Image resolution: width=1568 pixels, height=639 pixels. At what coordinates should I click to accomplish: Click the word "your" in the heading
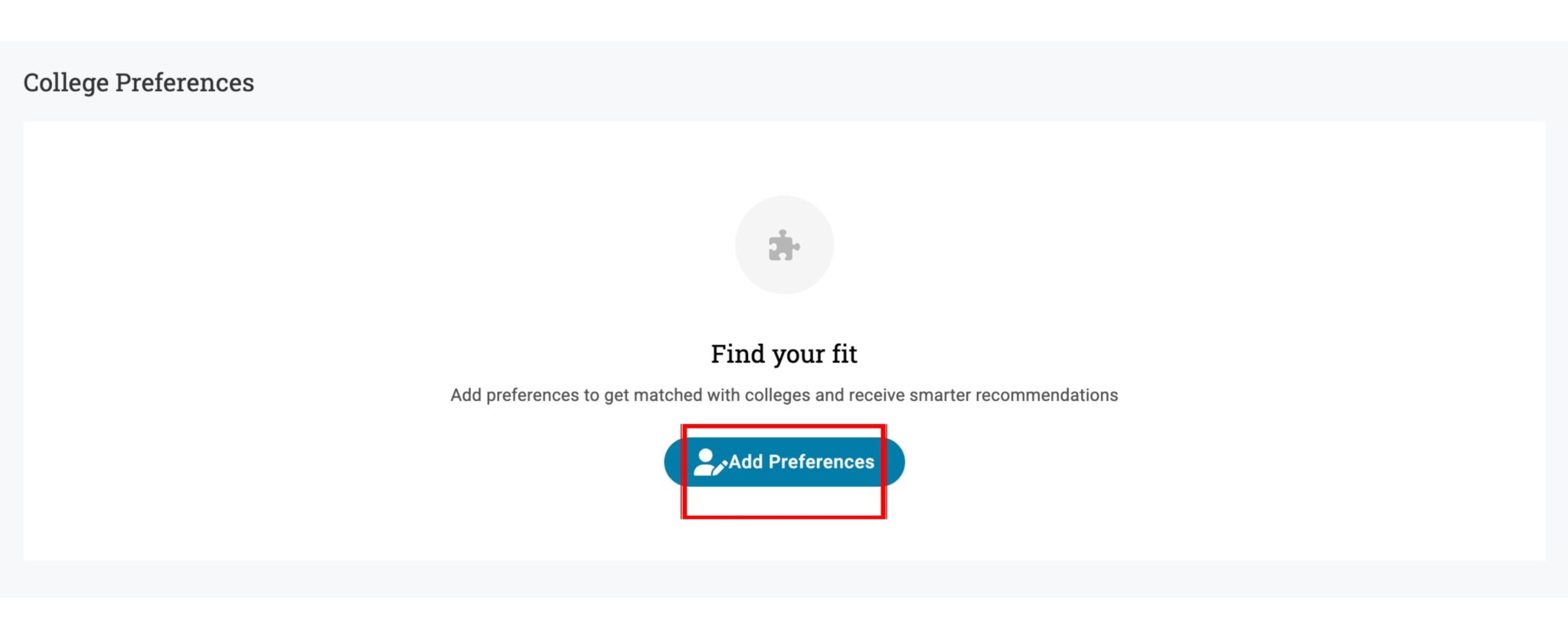(799, 355)
